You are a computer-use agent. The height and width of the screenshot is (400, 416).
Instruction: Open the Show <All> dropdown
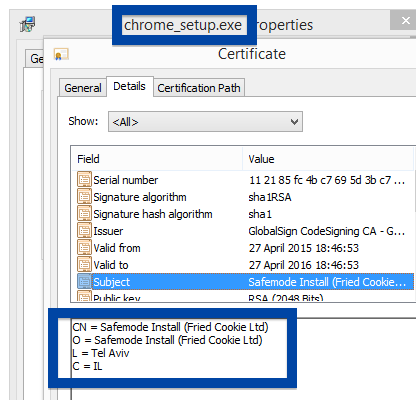pos(205,122)
